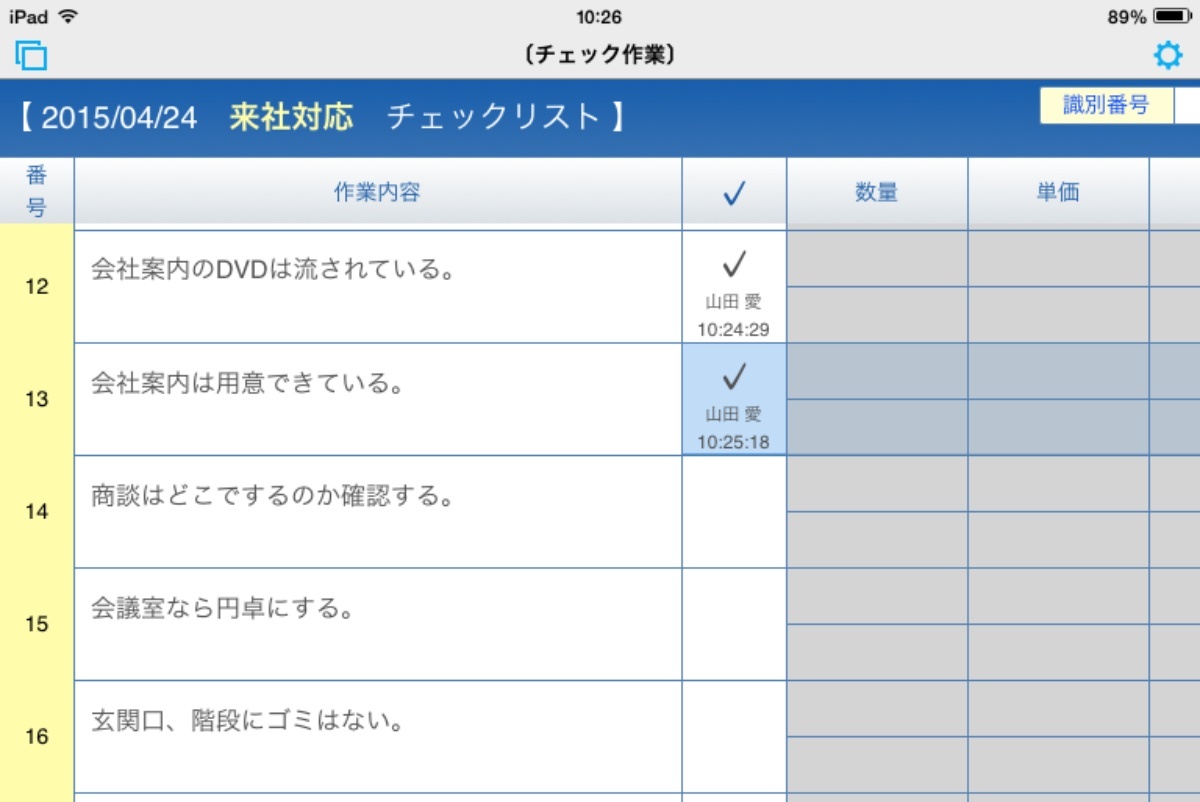Select the 作業内容 column header
Screen dimensions: 1200x802
click(x=378, y=194)
